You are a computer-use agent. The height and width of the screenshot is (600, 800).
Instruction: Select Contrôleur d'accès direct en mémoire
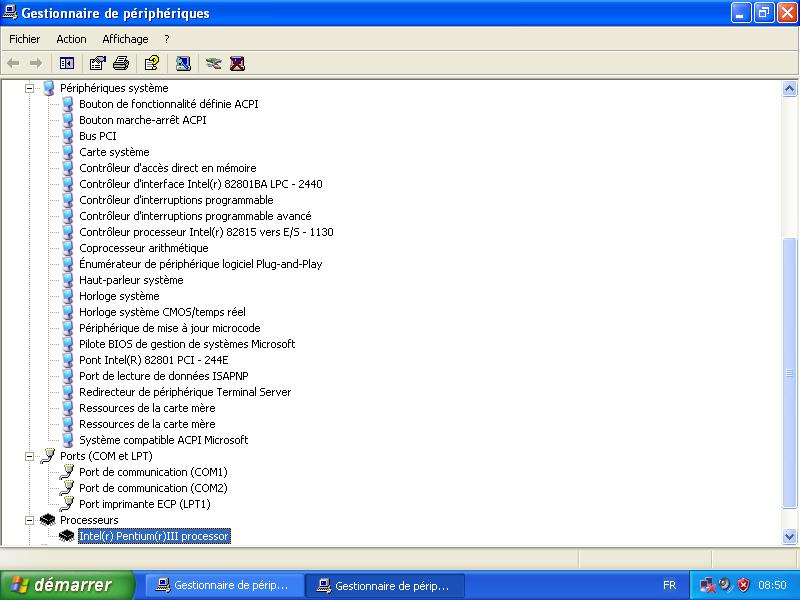click(x=167, y=168)
